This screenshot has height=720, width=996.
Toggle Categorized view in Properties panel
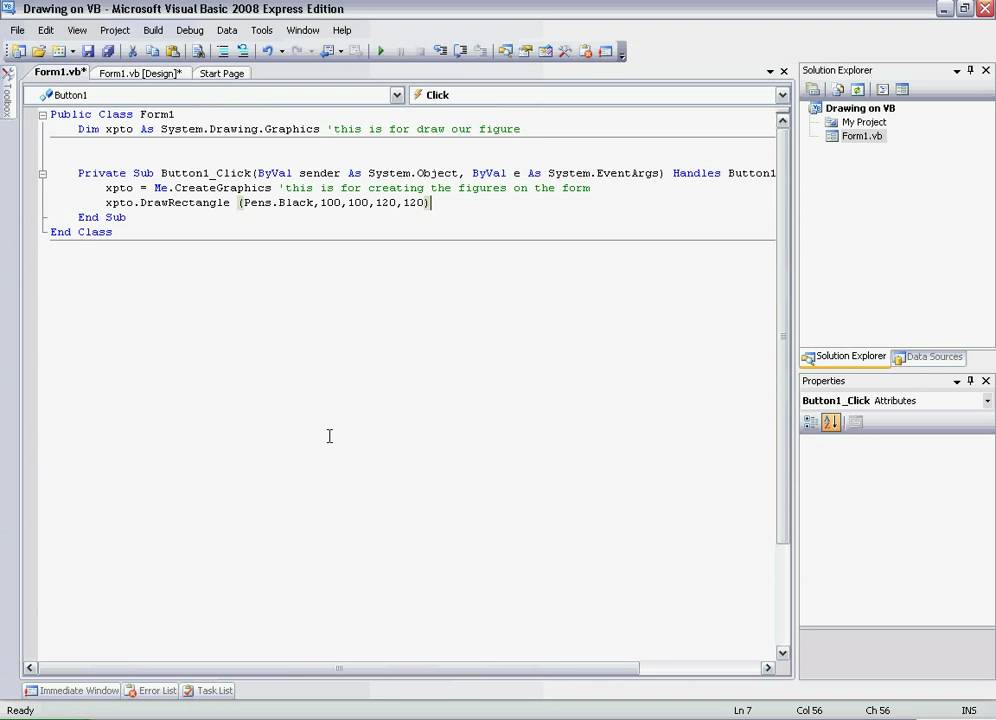coord(811,422)
